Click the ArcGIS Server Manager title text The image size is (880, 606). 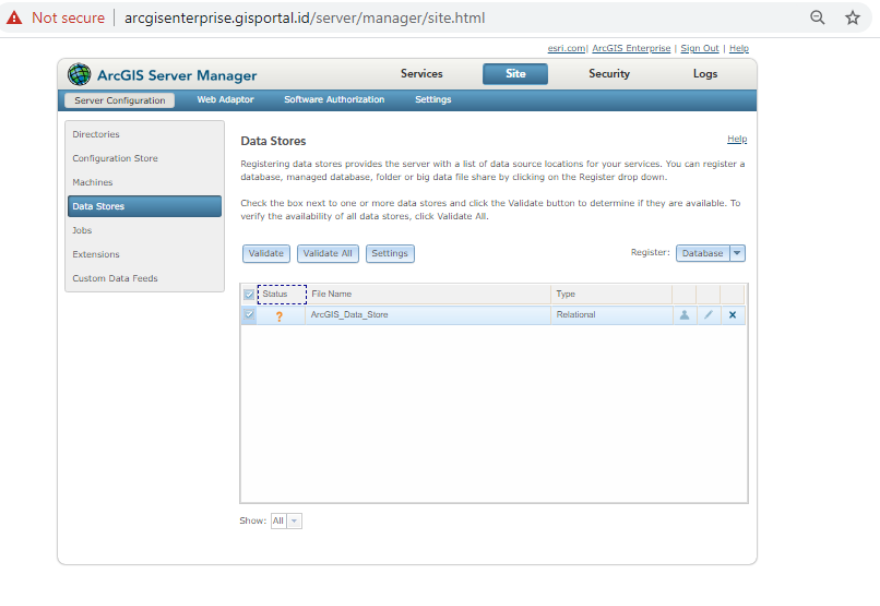(x=177, y=75)
